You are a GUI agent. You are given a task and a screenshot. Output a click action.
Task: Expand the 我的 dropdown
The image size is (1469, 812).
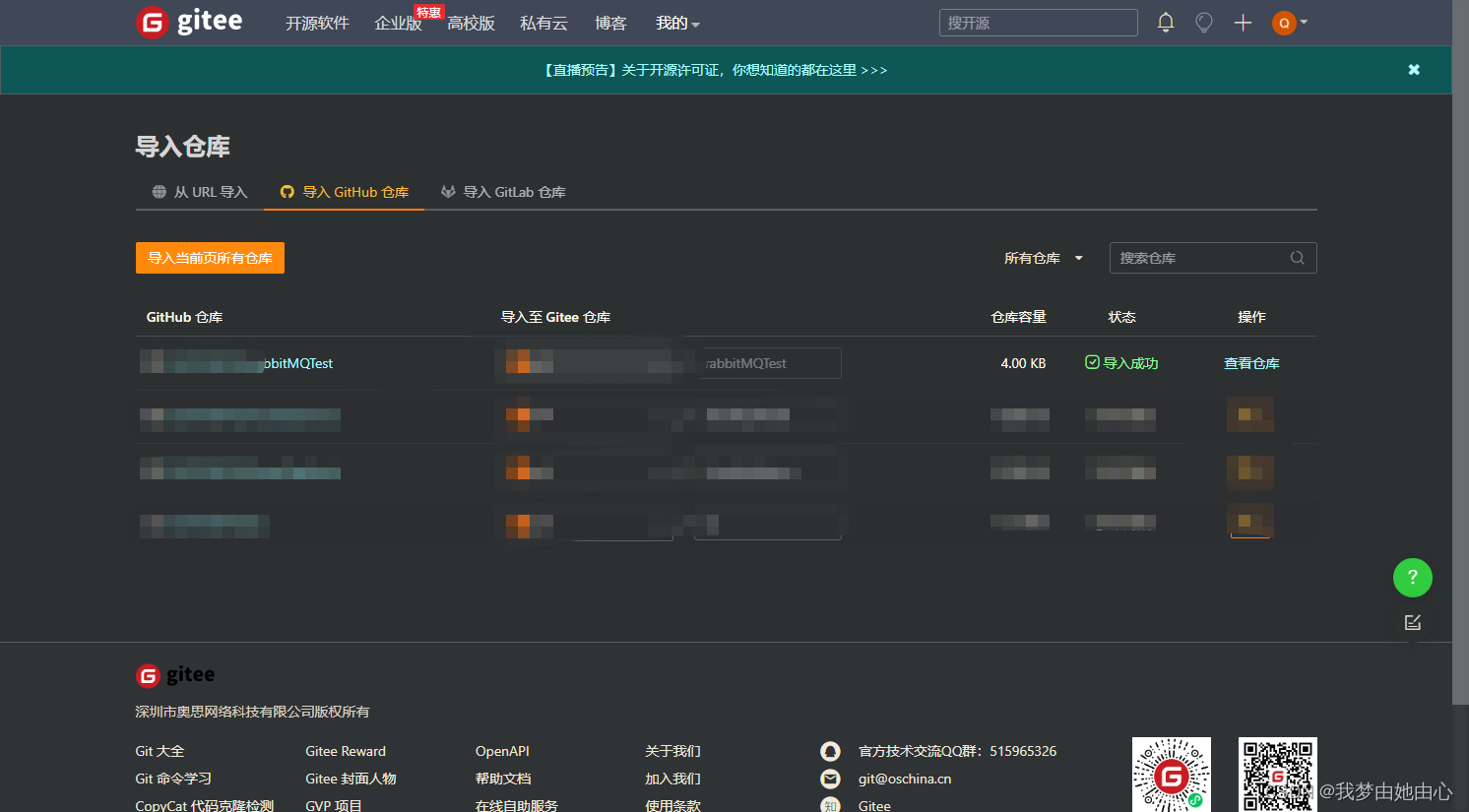pos(677,24)
